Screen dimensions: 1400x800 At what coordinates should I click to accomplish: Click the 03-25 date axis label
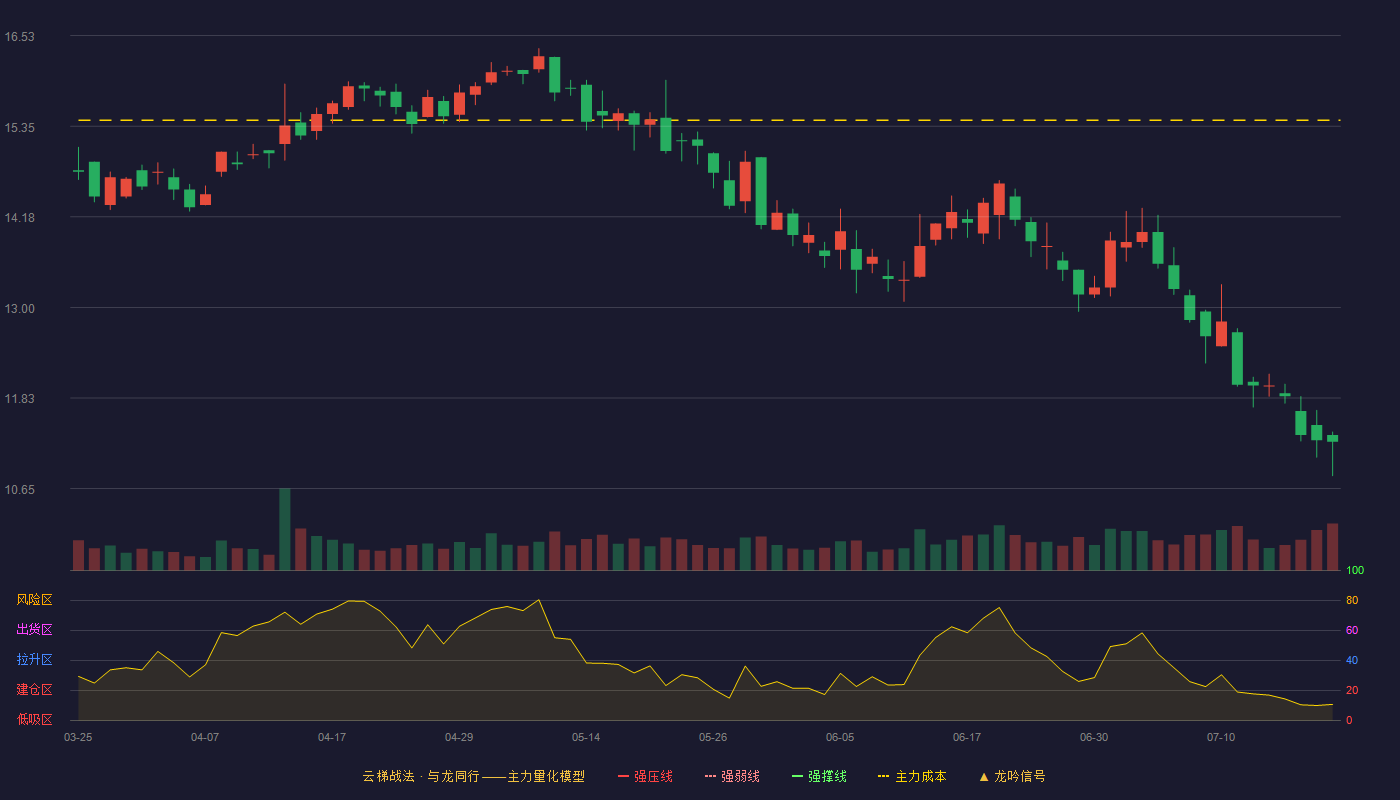pos(78,737)
